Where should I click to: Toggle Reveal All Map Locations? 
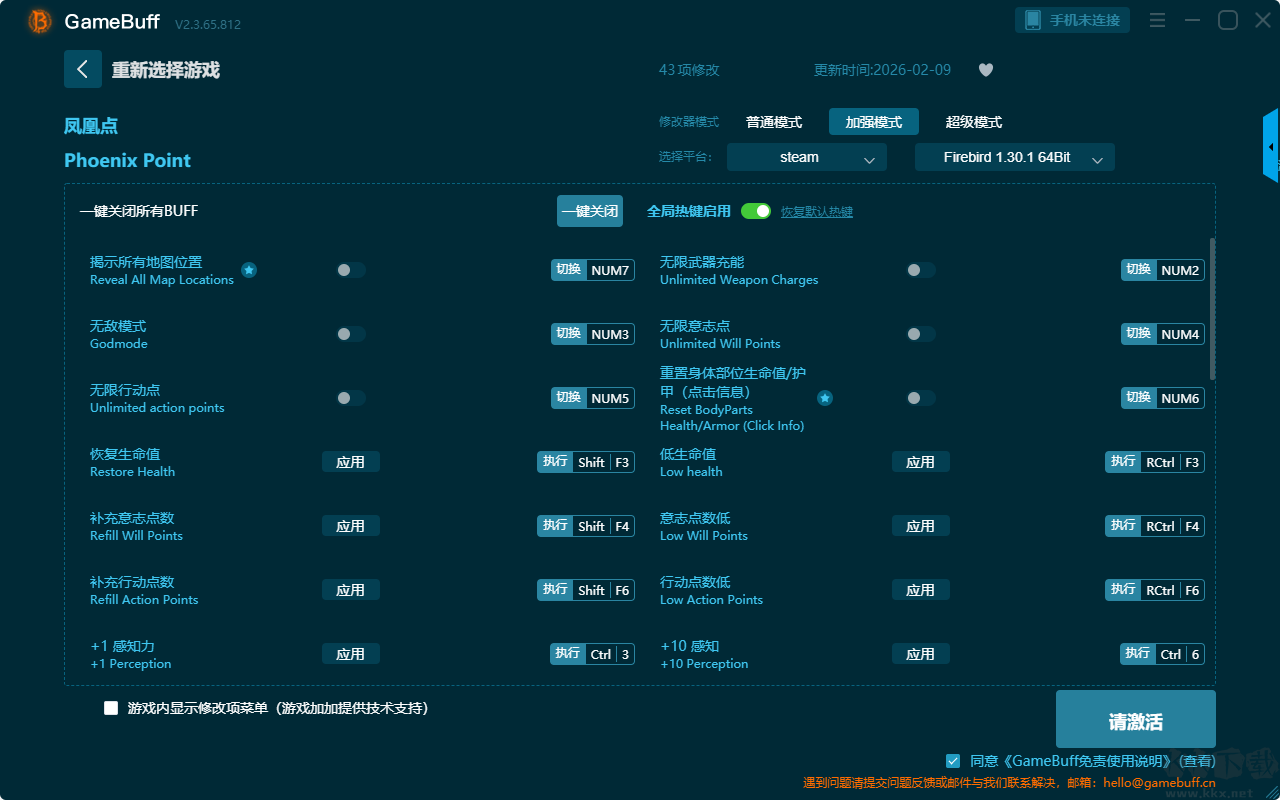pos(351,270)
